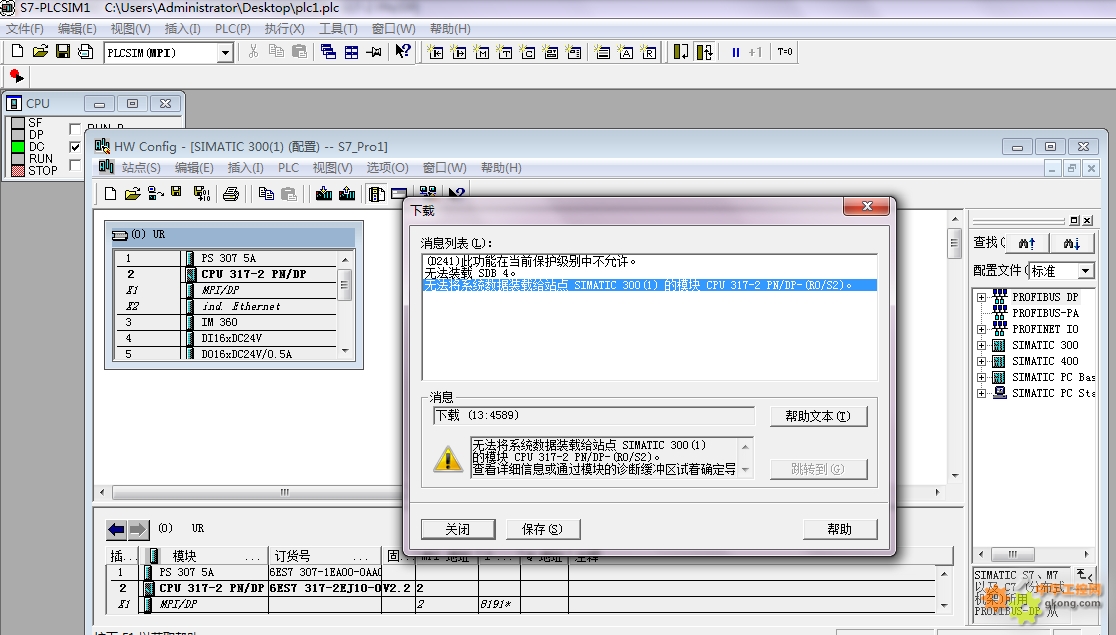Screen dimensions: 1116x635
Task: Open the 站点(S) menu in HW Config
Action: click(141, 167)
